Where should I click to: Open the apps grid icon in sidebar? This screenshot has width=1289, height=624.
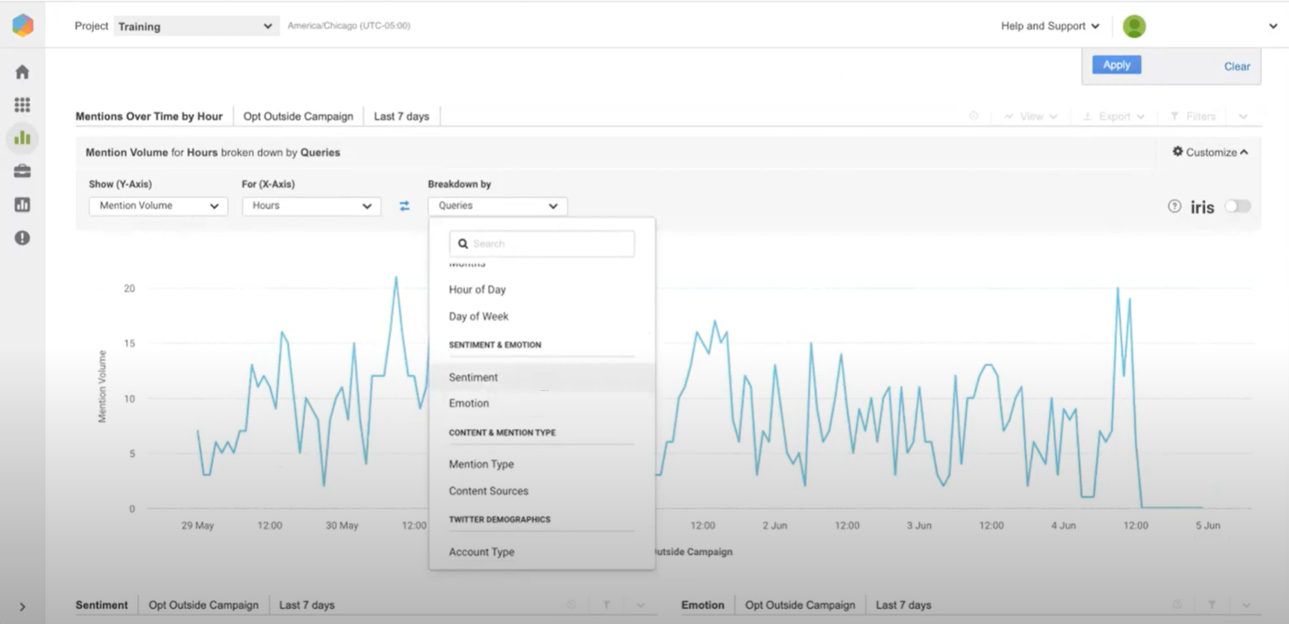(21, 105)
